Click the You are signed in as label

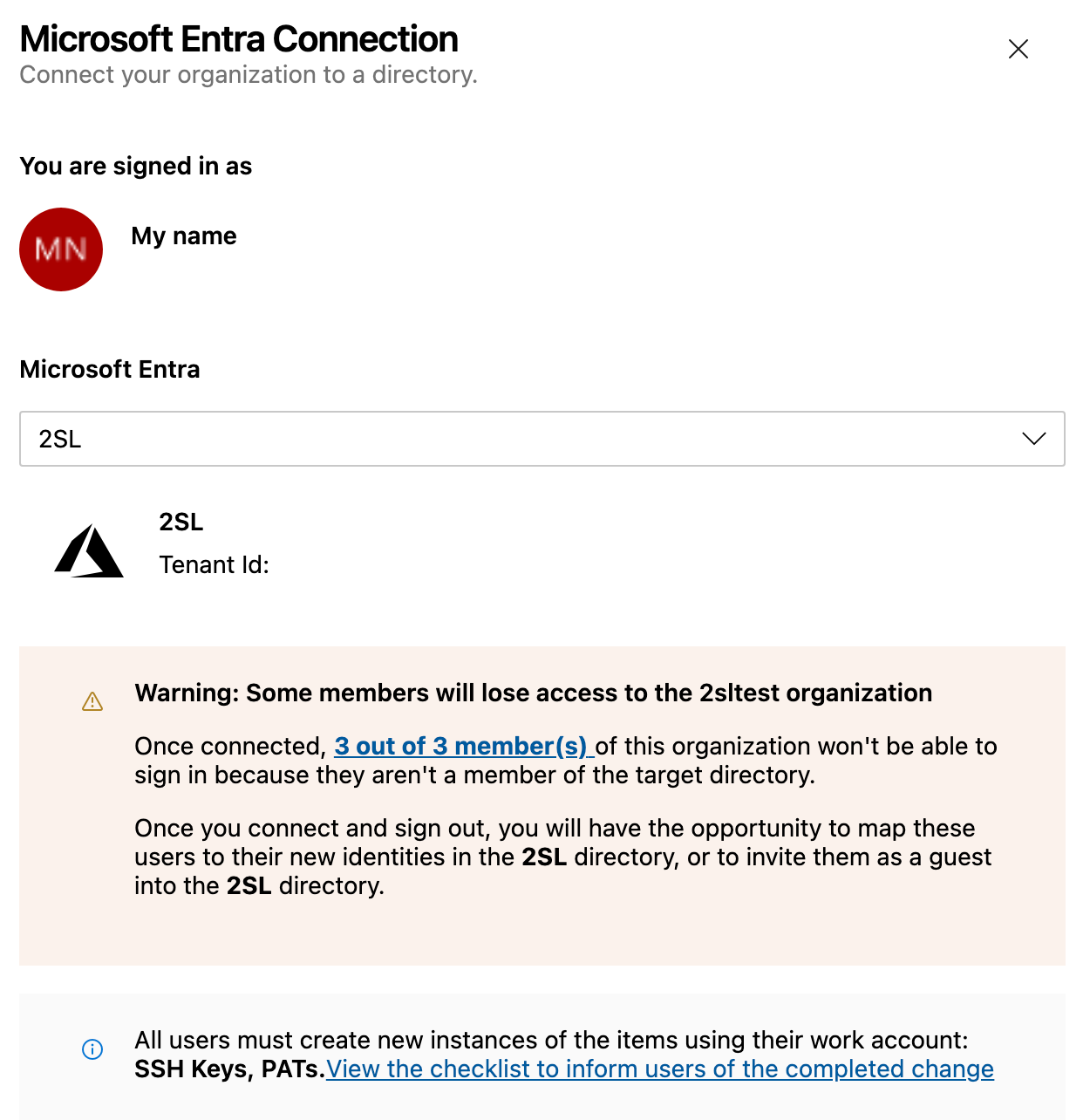(136, 166)
